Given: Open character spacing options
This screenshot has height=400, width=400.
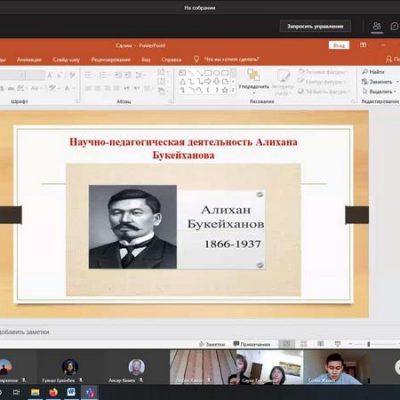Looking at the screenshot, I should point(21,89).
